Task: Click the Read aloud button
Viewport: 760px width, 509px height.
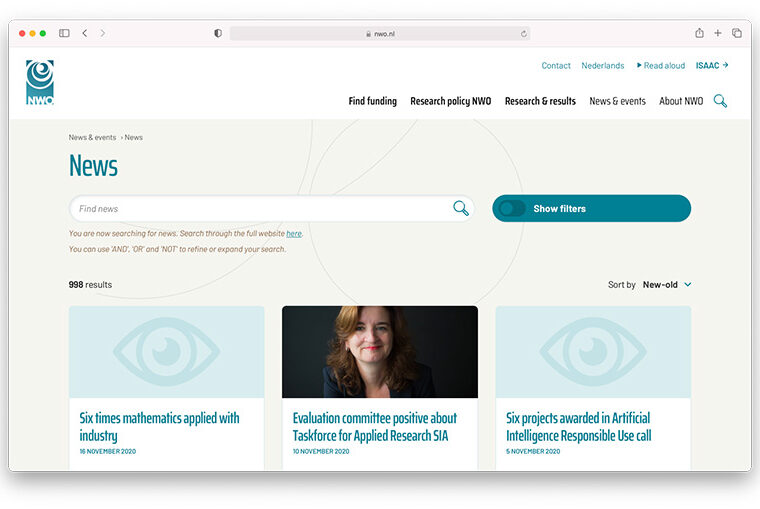Action: coord(661,66)
